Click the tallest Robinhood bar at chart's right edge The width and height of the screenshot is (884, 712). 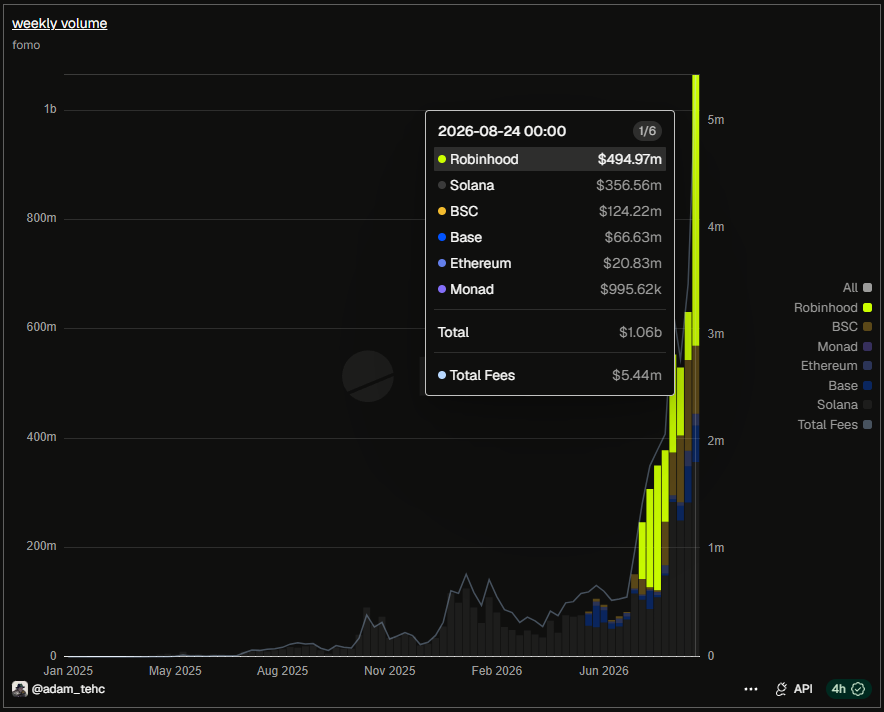(696, 209)
